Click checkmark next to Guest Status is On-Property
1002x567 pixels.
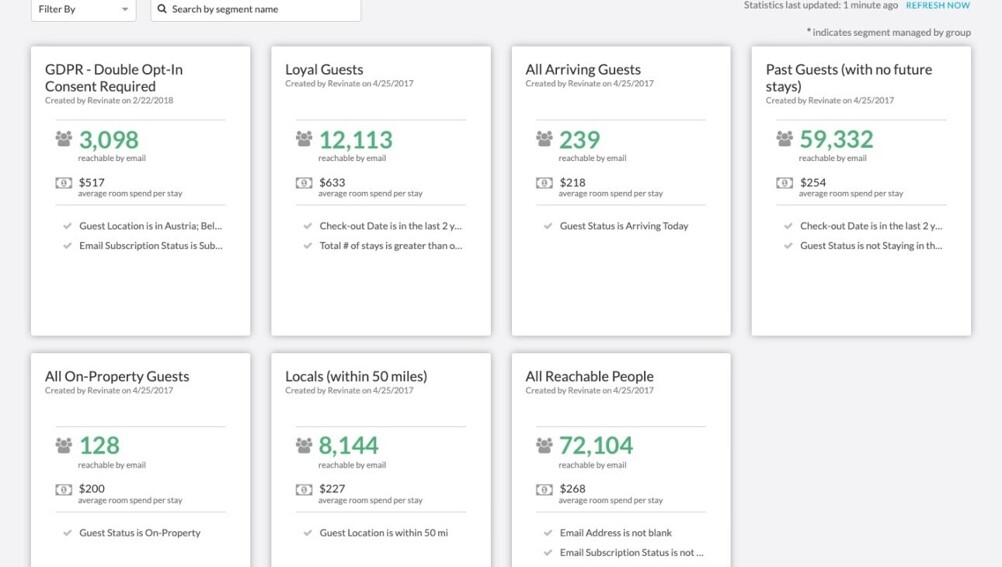pos(68,533)
